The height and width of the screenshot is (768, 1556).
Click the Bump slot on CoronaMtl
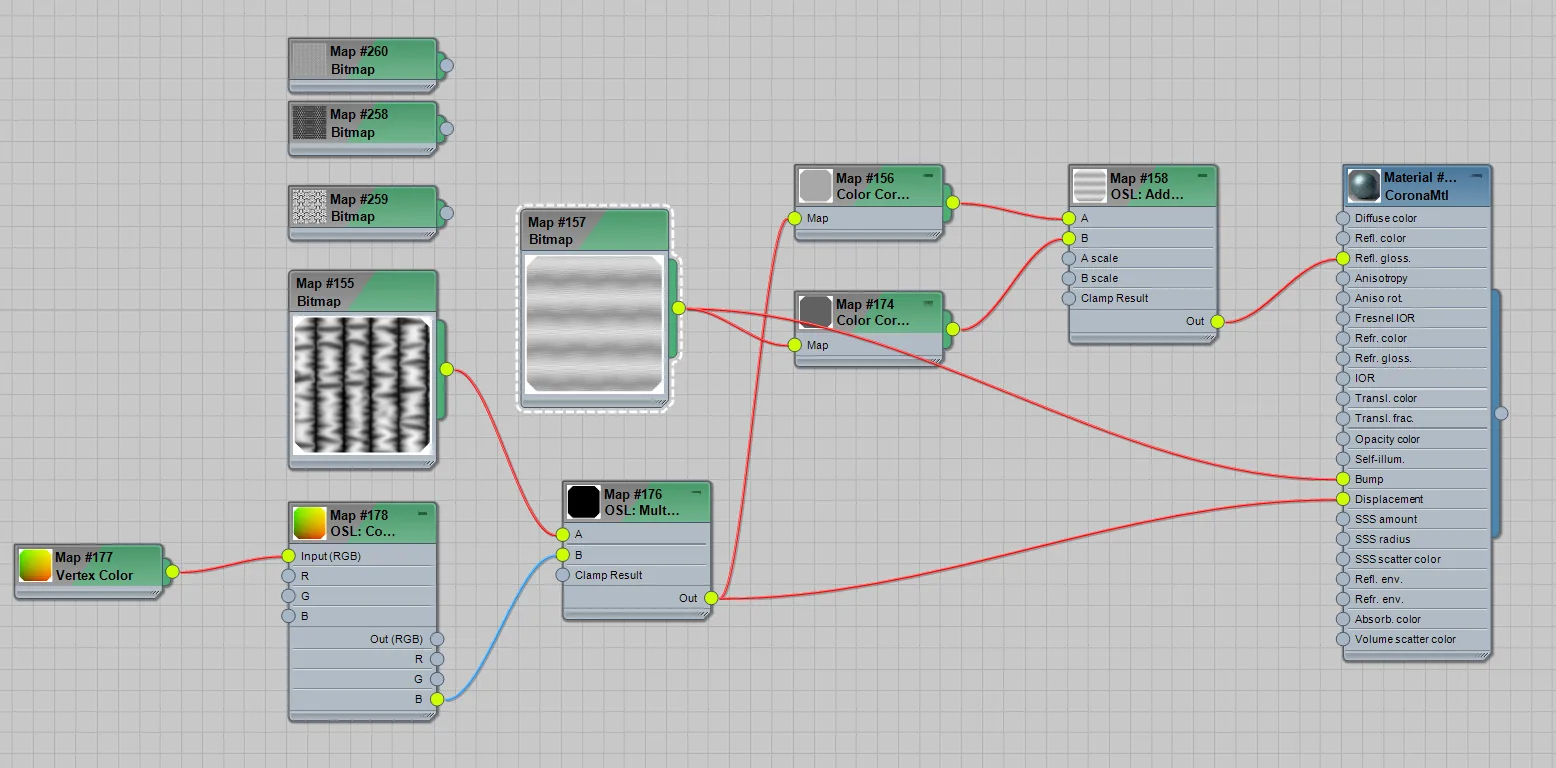tap(1415, 479)
